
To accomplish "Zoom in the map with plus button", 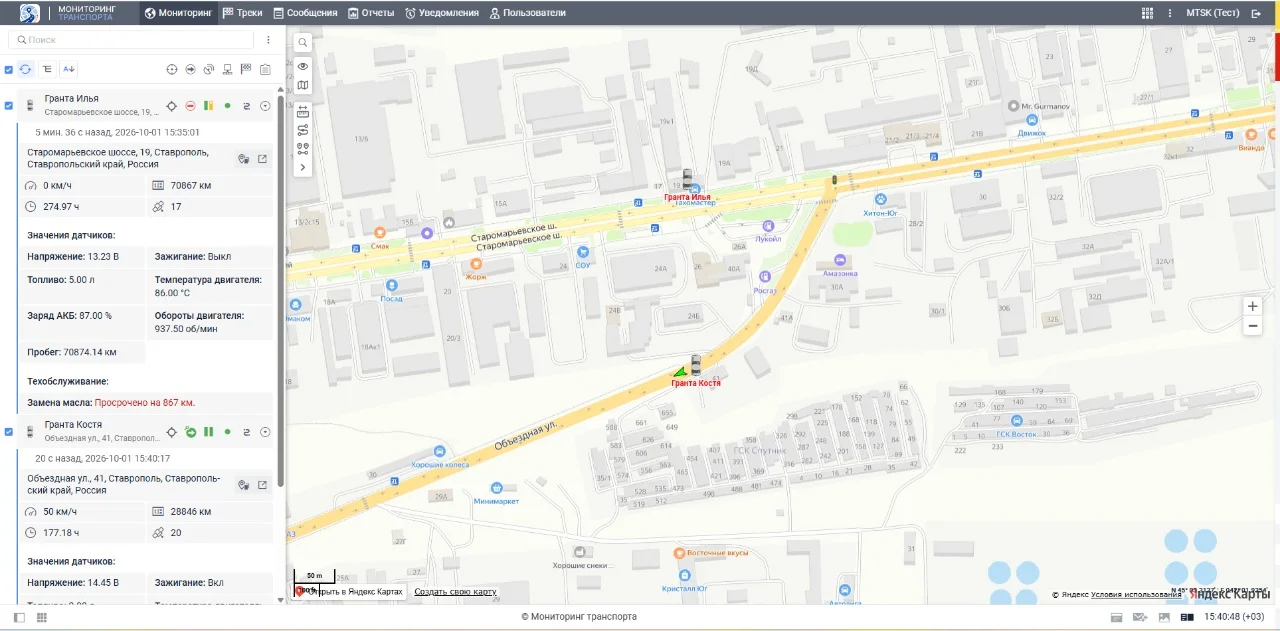I will point(1253,306).
